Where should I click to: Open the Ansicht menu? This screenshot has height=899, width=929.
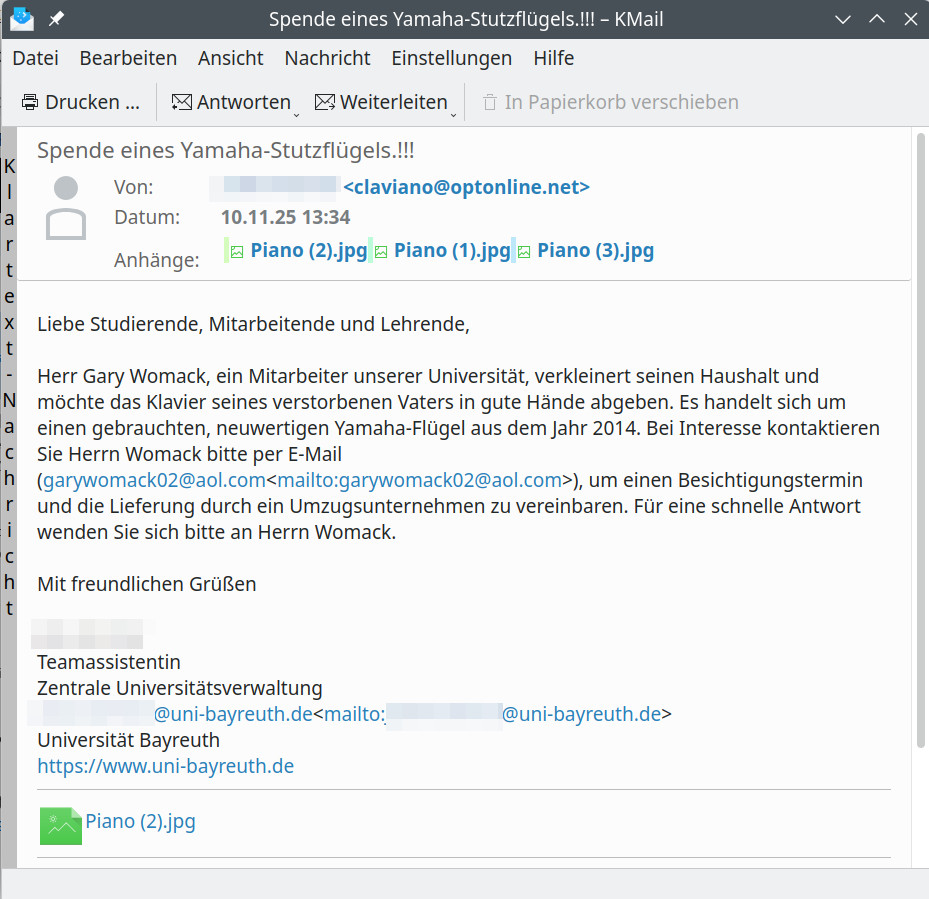point(230,58)
